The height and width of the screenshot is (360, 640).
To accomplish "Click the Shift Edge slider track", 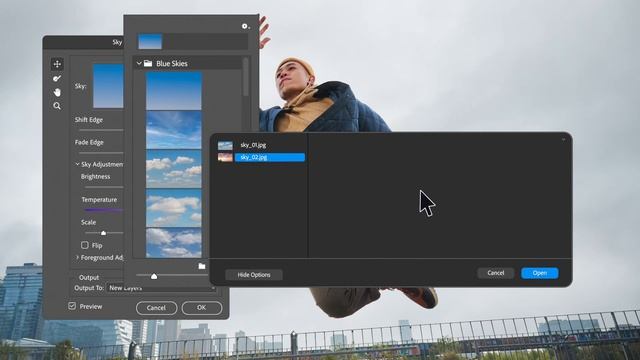I will pos(101,130).
